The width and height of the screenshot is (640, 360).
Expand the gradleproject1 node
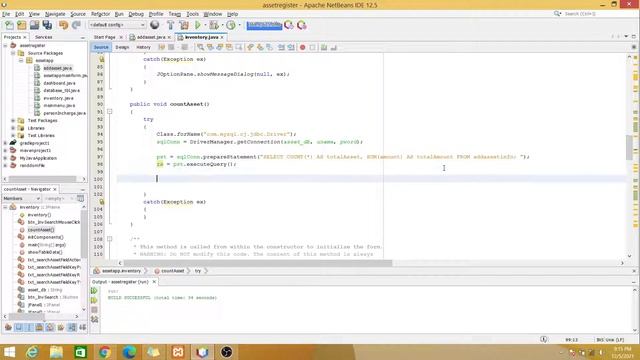[x=5, y=143]
